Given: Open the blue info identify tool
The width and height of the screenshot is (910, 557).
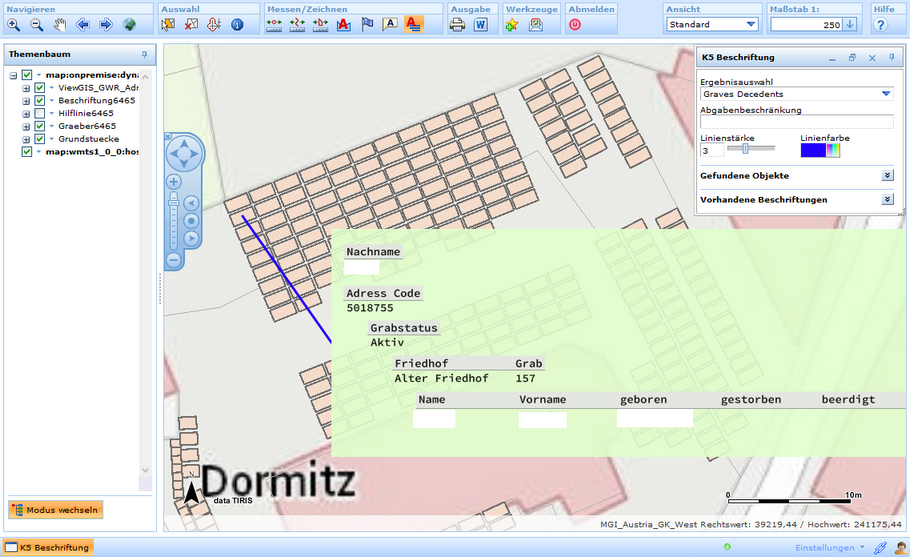Looking at the screenshot, I should (237, 25).
